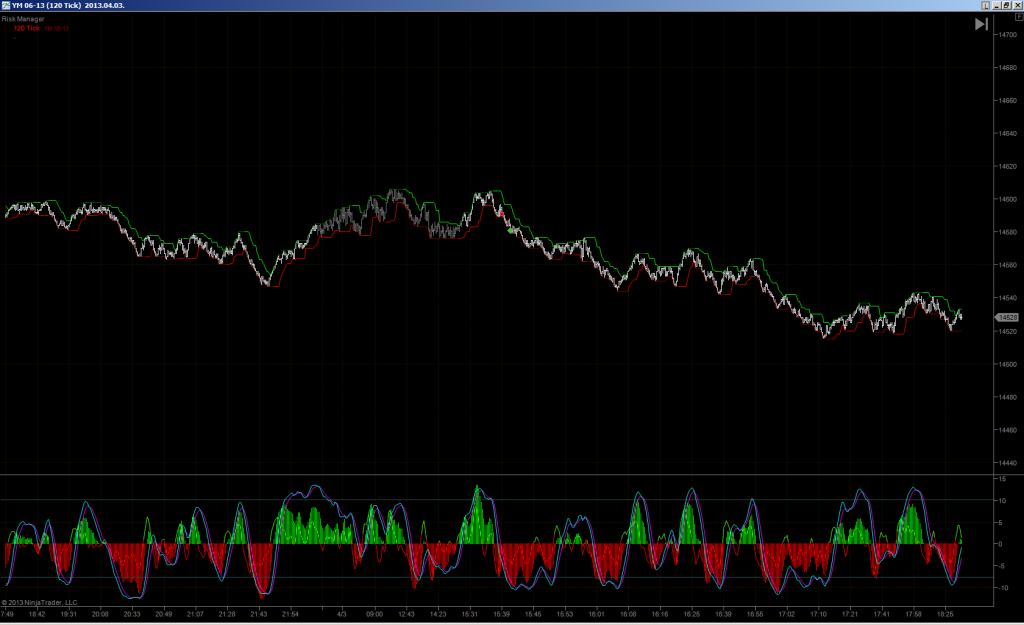Select the Risk Manager label
The height and width of the screenshot is (625, 1024).
pyautogui.click(x=23, y=19)
